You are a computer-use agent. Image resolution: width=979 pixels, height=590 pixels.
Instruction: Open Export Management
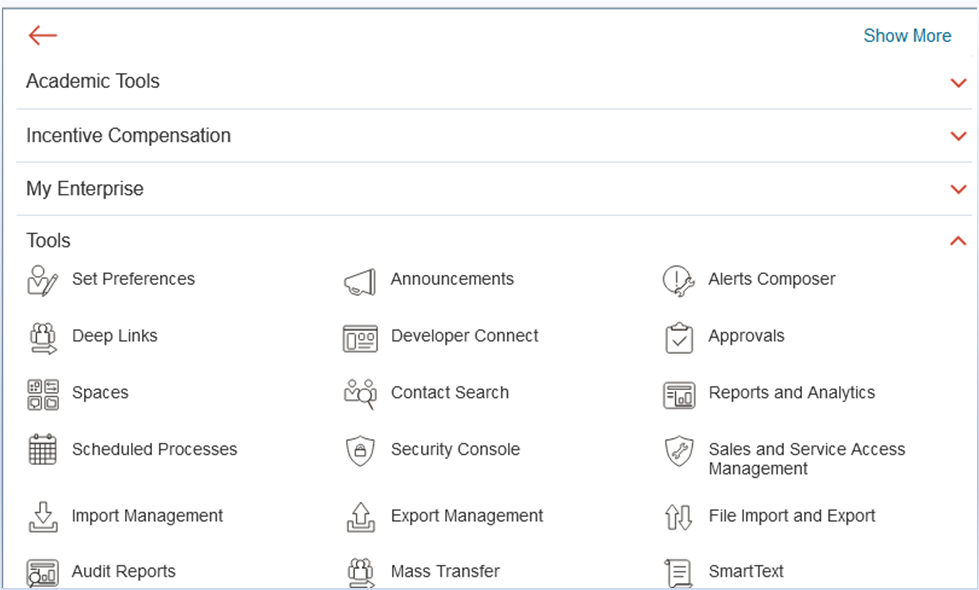466,516
